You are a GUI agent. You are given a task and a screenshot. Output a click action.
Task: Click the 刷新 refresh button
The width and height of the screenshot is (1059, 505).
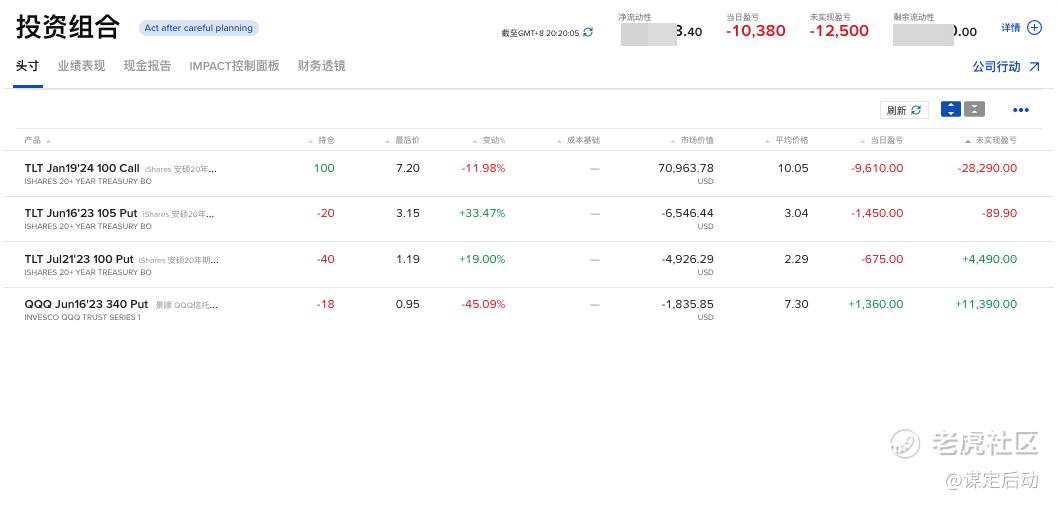903,110
